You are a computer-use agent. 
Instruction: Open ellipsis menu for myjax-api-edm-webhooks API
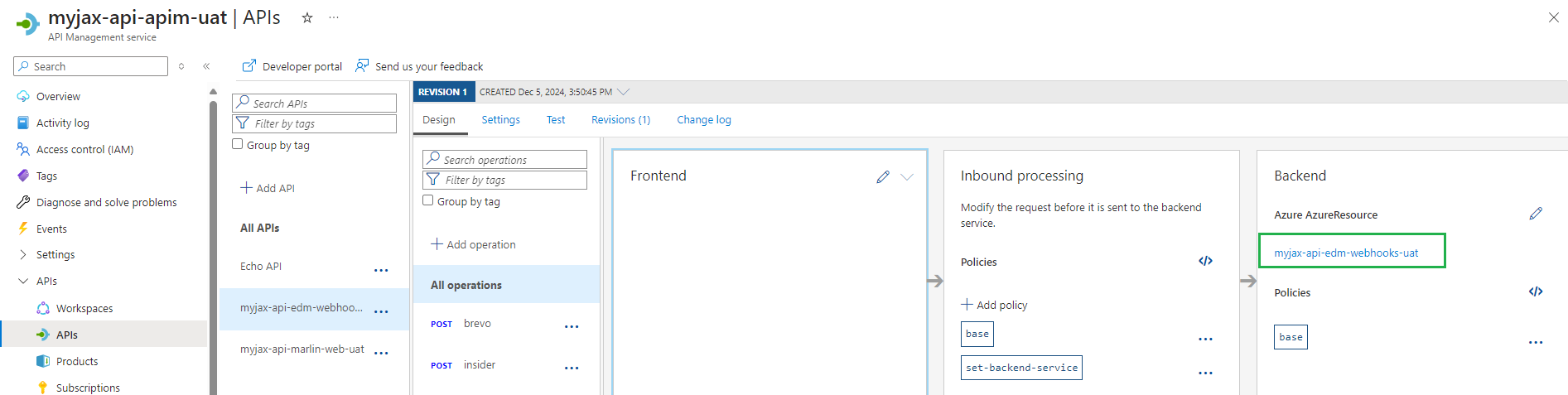[381, 311]
